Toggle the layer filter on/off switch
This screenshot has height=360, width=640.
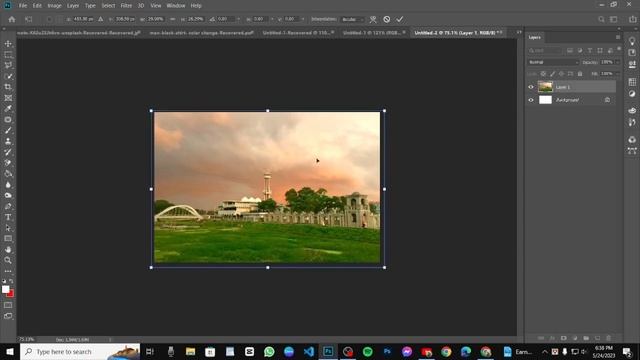tap(619, 49)
